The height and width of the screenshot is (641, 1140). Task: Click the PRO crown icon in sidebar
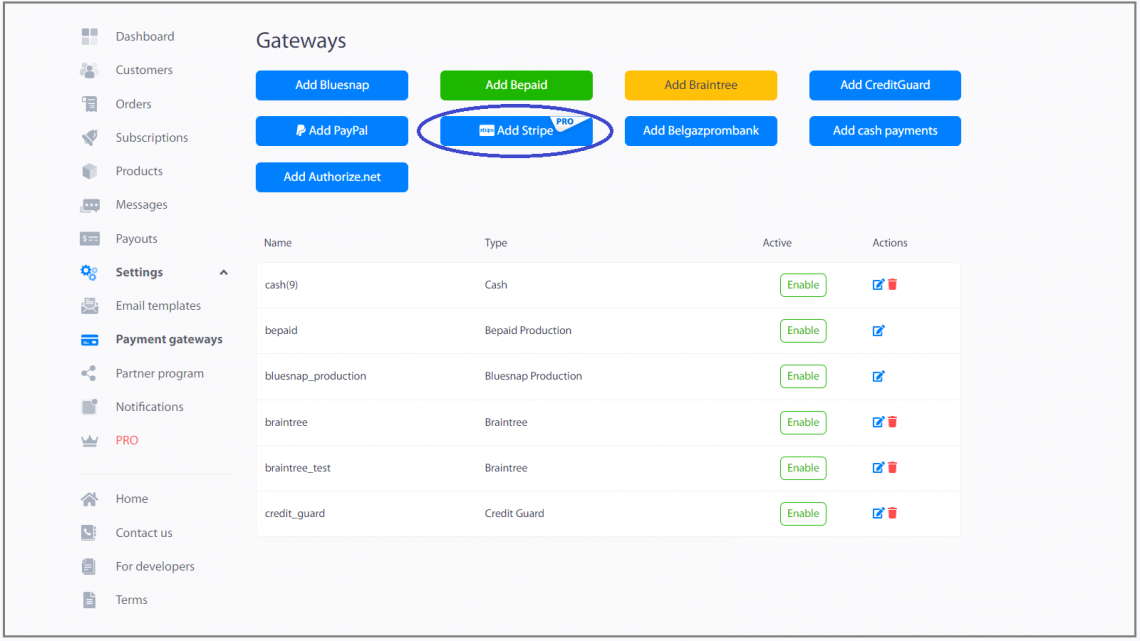point(89,440)
